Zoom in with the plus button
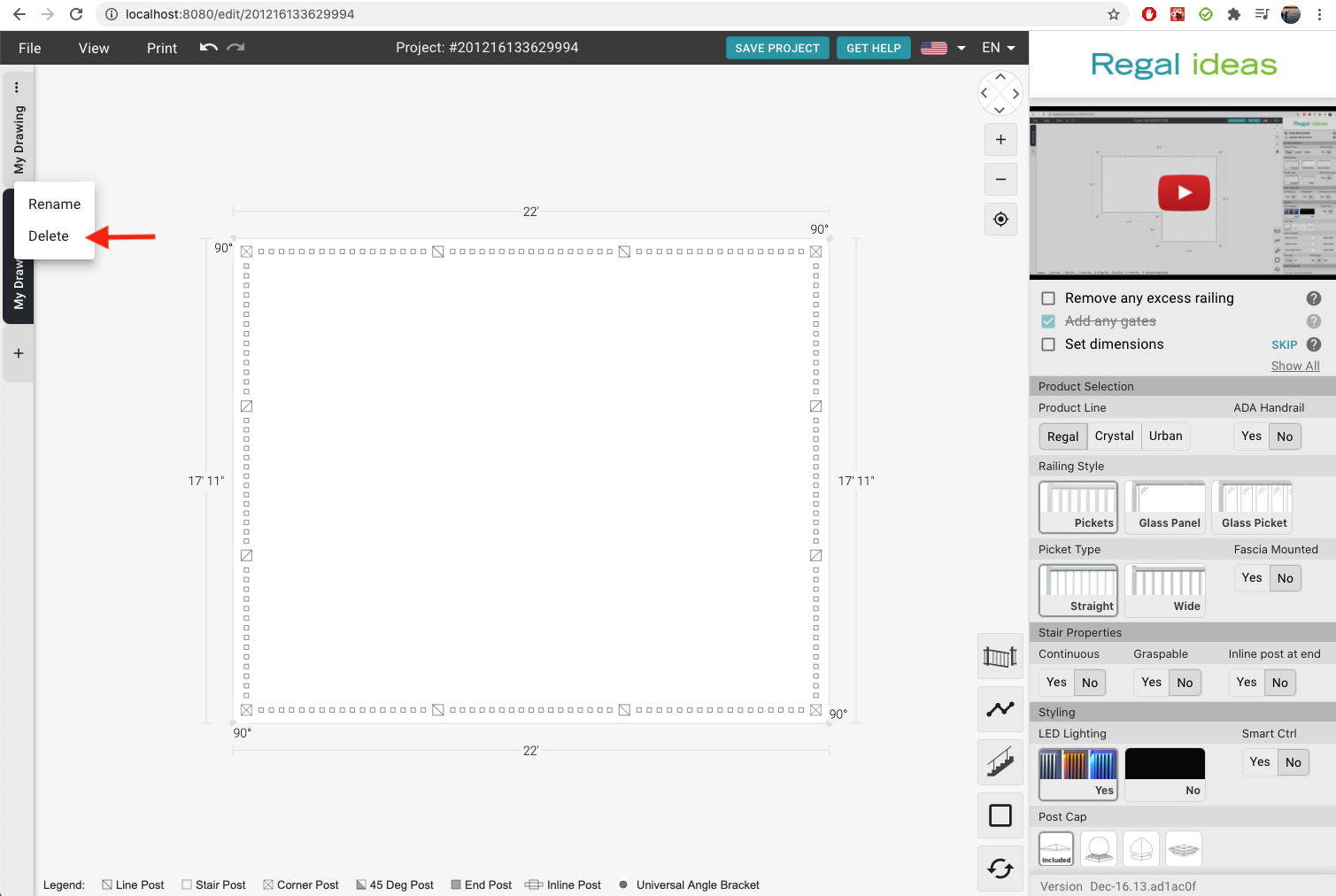The image size is (1336, 896). 1000,139
